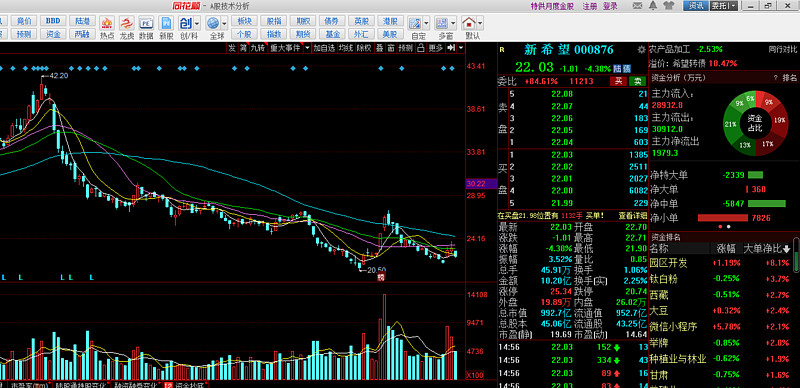Open the 龙虎 dragon-tiger list icon
This screenshot has height=388, width=800.
[x=127, y=23]
